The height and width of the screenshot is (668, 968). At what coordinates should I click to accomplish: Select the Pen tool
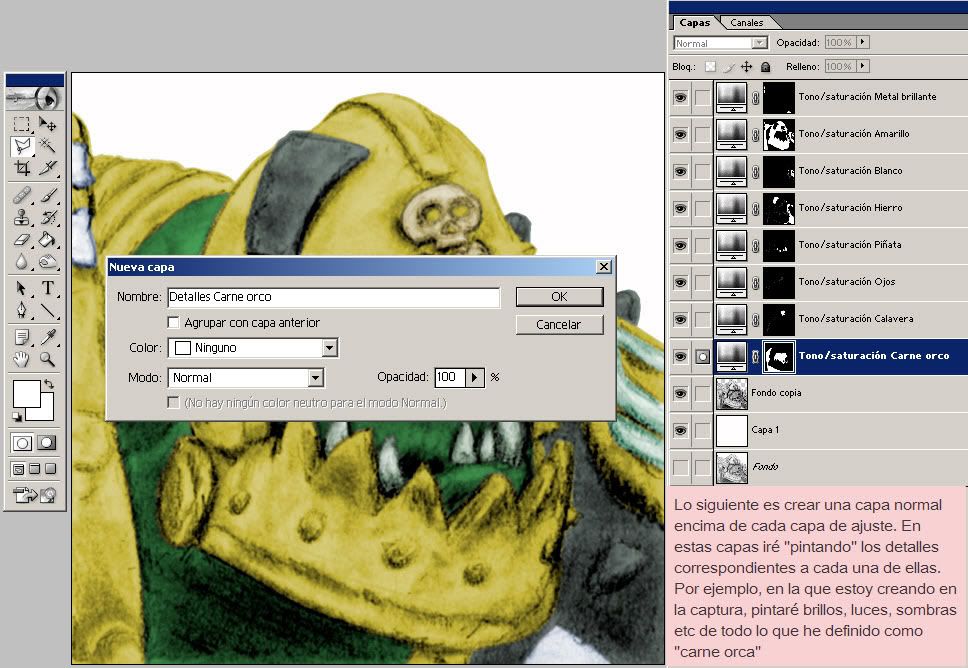coord(22,310)
